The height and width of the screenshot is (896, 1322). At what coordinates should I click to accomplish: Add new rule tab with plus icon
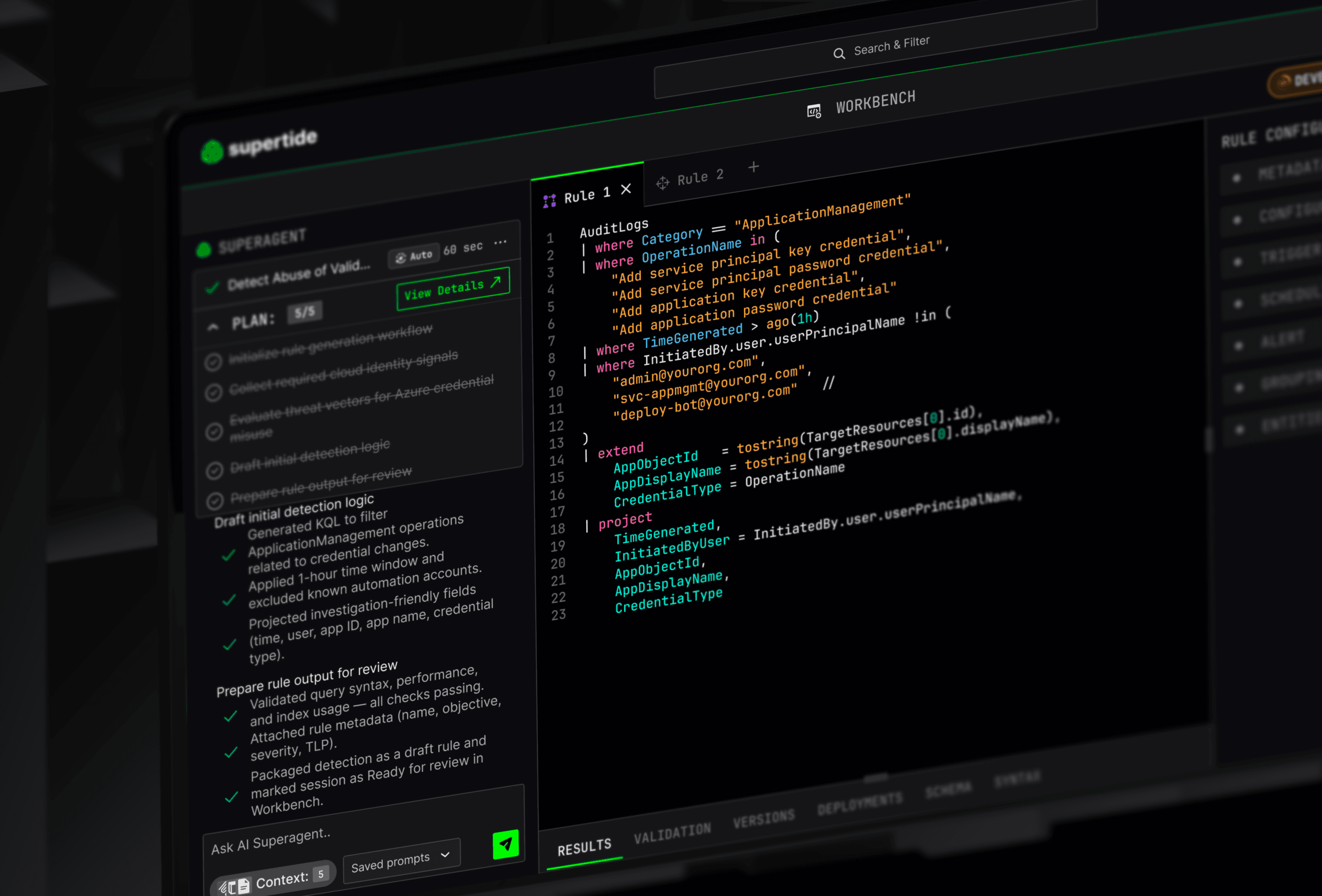(x=754, y=167)
